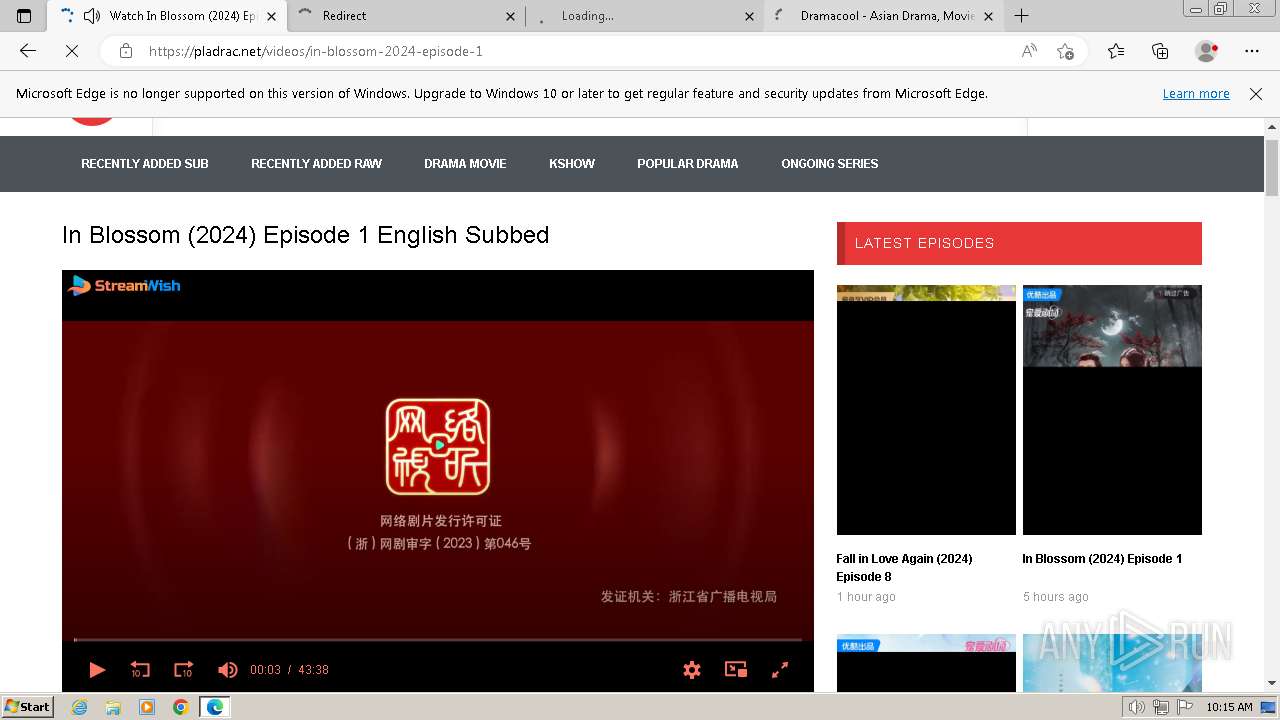The width and height of the screenshot is (1280, 720).
Task: Open the media player taskbar icon
Action: pos(147,707)
